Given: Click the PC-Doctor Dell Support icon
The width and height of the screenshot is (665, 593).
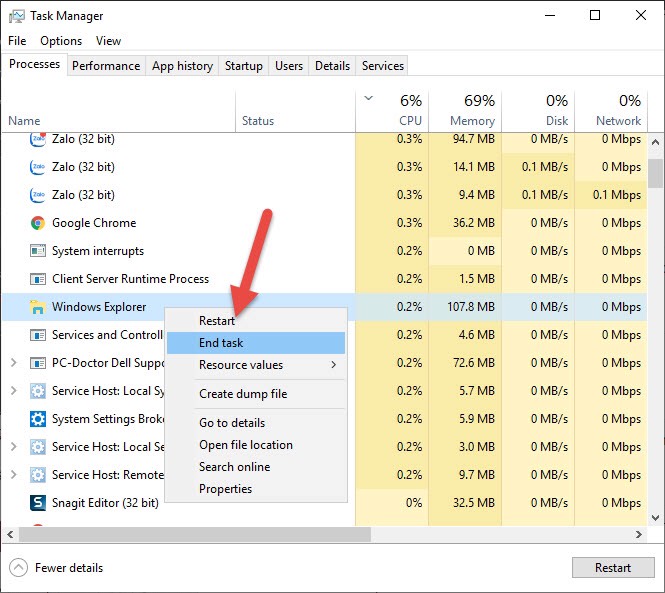Looking at the screenshot, I should point(38,363).
